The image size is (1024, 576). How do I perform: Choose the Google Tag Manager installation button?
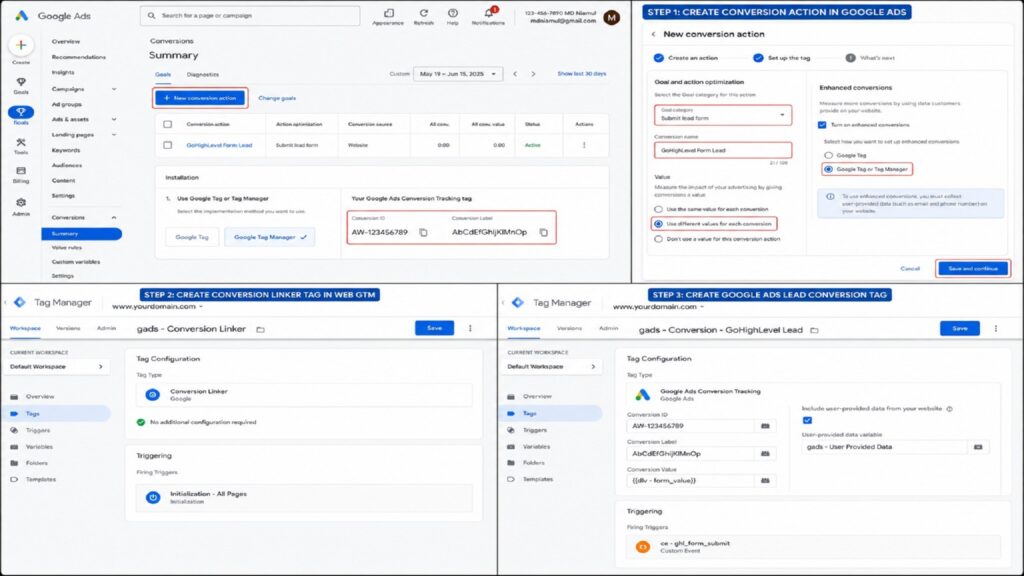coord(269,237)
